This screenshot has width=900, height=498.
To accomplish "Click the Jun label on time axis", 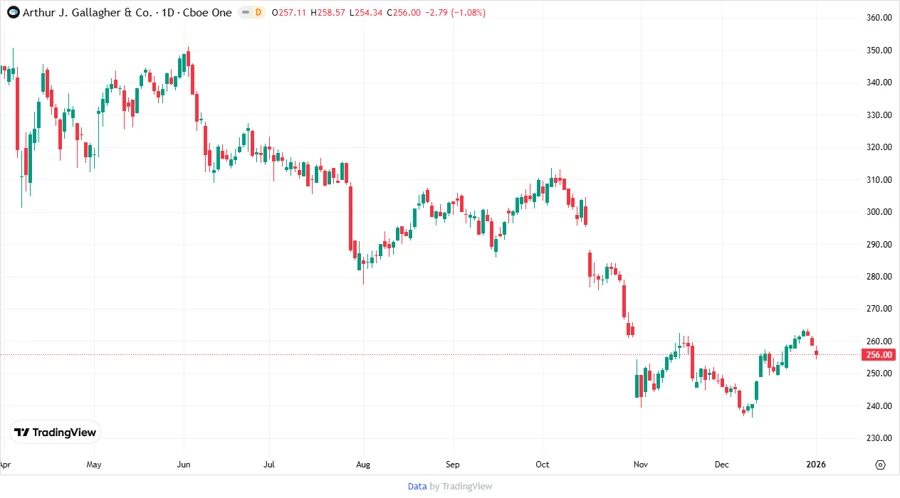I will pos(184,465).
